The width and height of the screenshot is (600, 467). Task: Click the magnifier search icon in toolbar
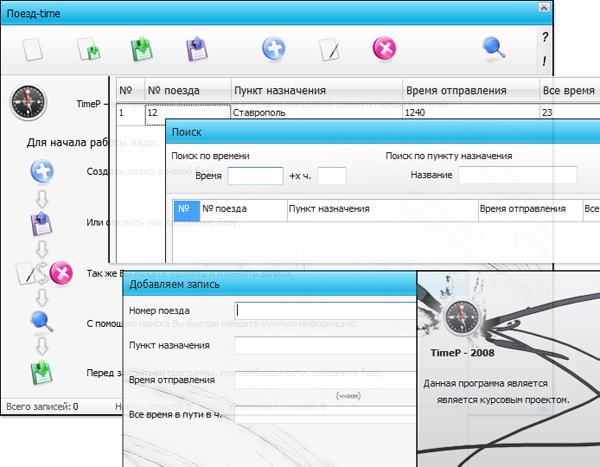coord(494,49)
